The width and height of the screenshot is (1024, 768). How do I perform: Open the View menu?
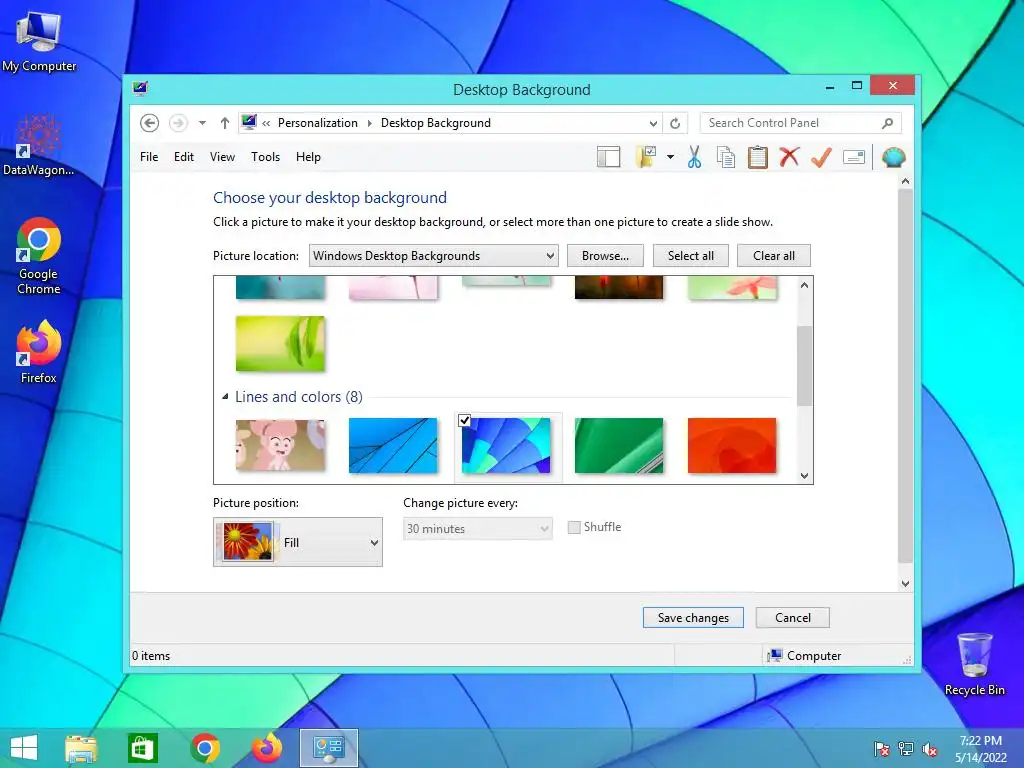click(x=222, y=157)
